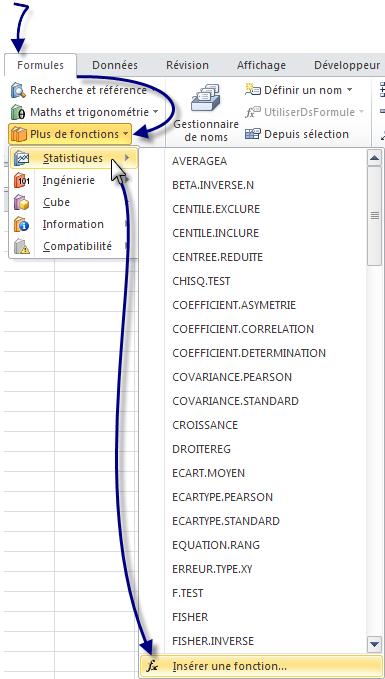Click the Définir un nom icon
This screenshot has height=679, width=385.
253,90
